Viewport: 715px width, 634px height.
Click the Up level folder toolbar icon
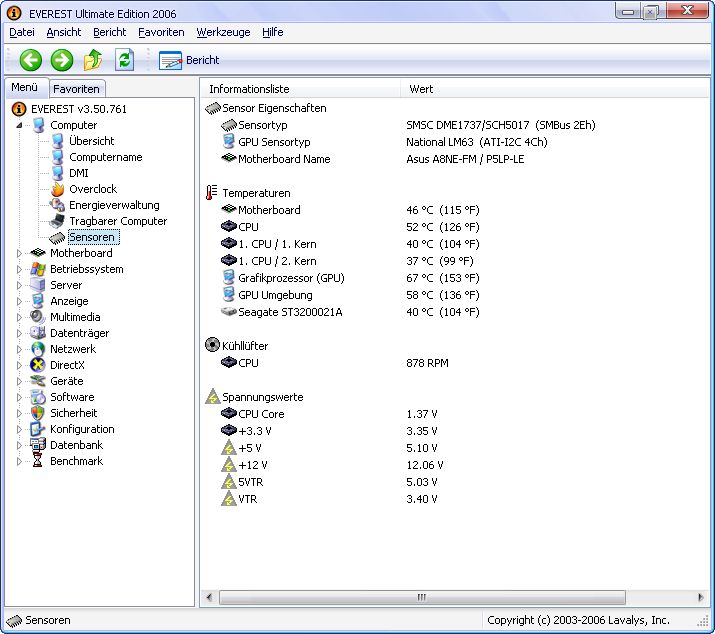click(93, 60)
